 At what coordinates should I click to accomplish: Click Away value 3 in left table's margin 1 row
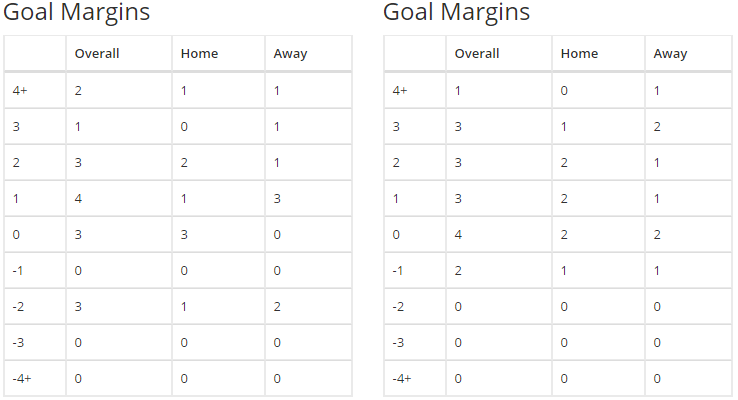(277, 199)
